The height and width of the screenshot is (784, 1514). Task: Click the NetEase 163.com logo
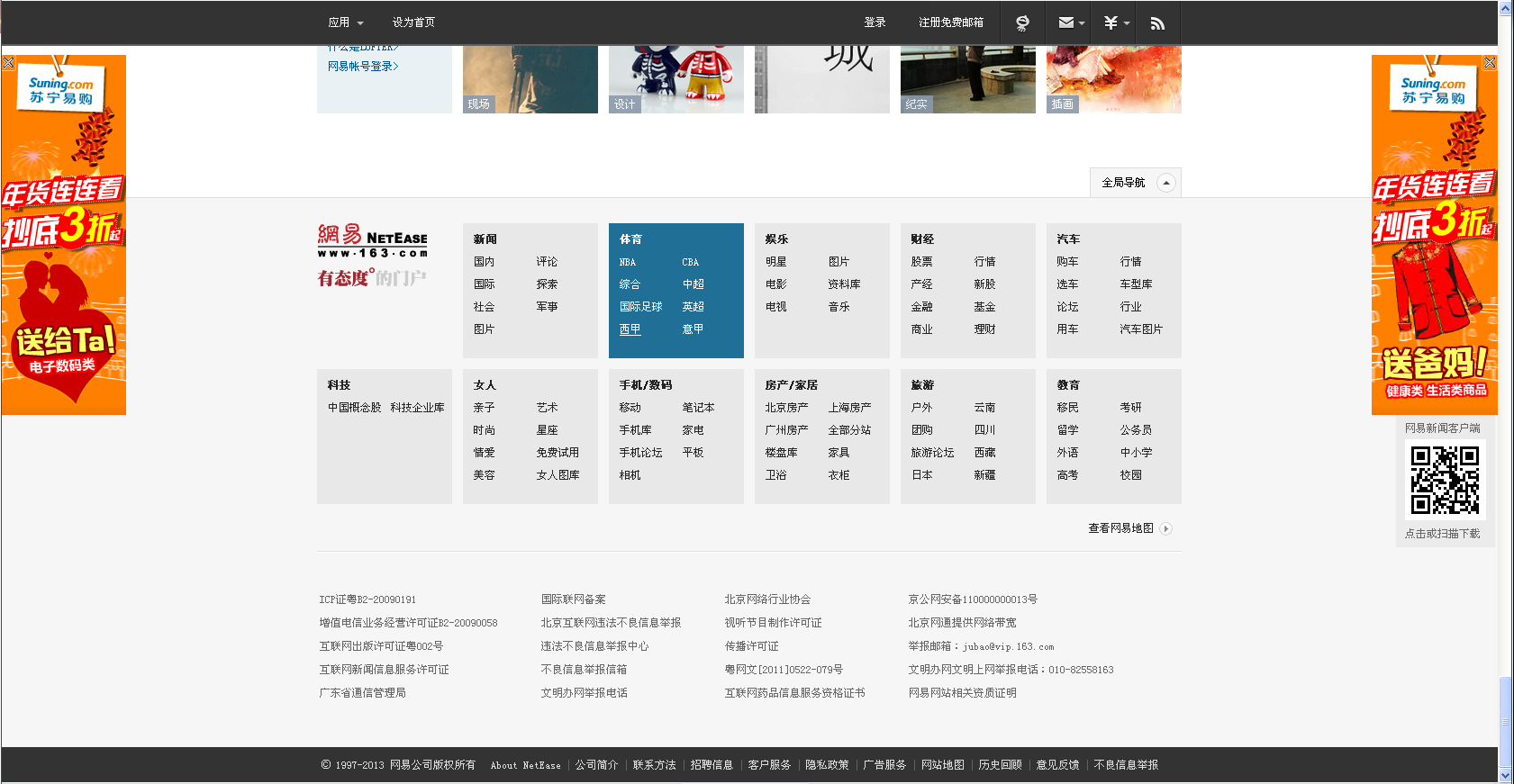point(372,241)
